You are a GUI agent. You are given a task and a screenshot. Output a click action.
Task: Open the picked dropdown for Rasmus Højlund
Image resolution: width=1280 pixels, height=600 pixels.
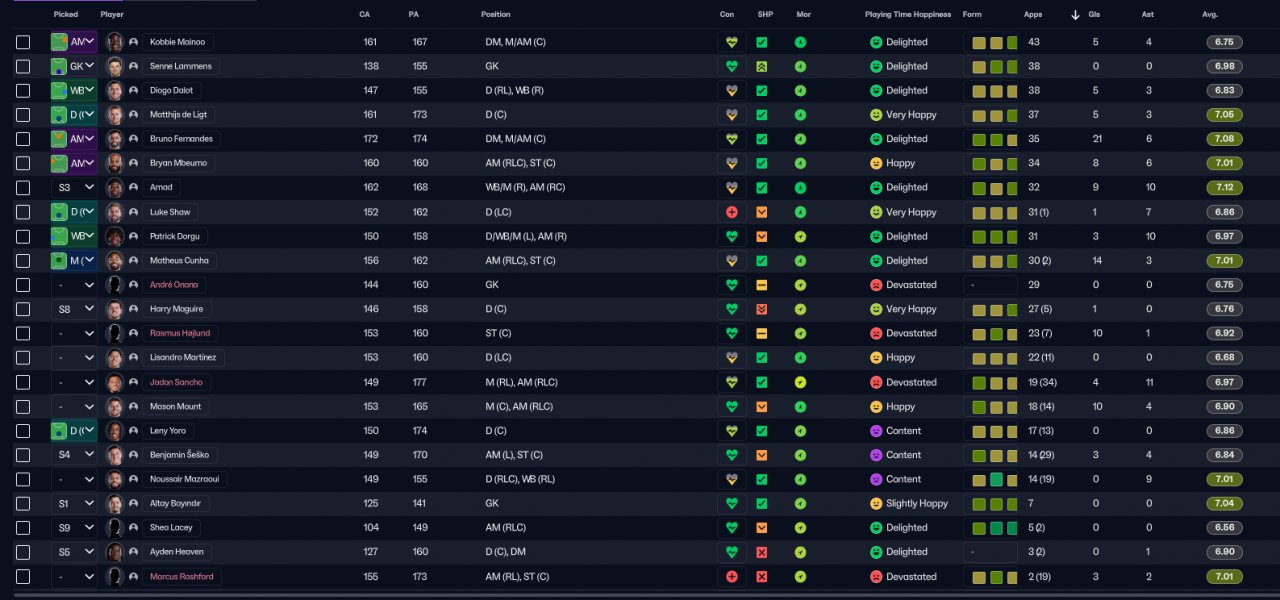point(74,333)
